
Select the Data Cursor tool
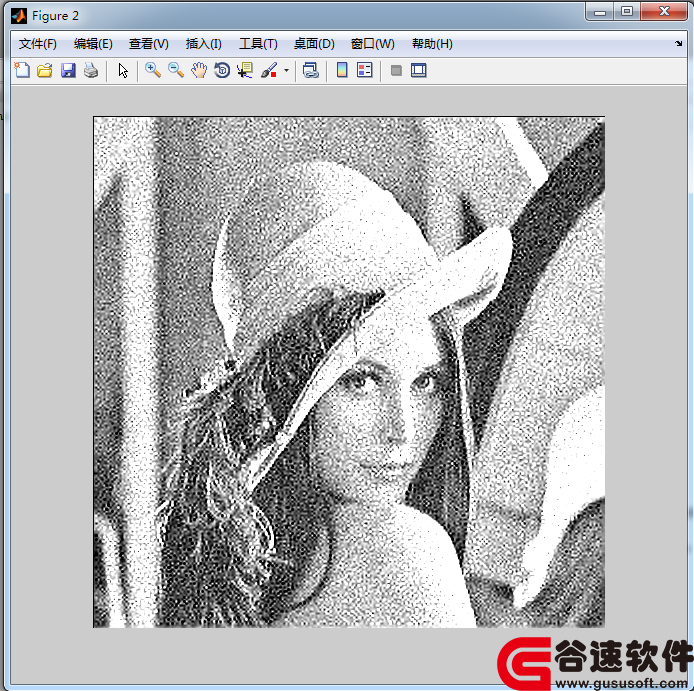245,70
